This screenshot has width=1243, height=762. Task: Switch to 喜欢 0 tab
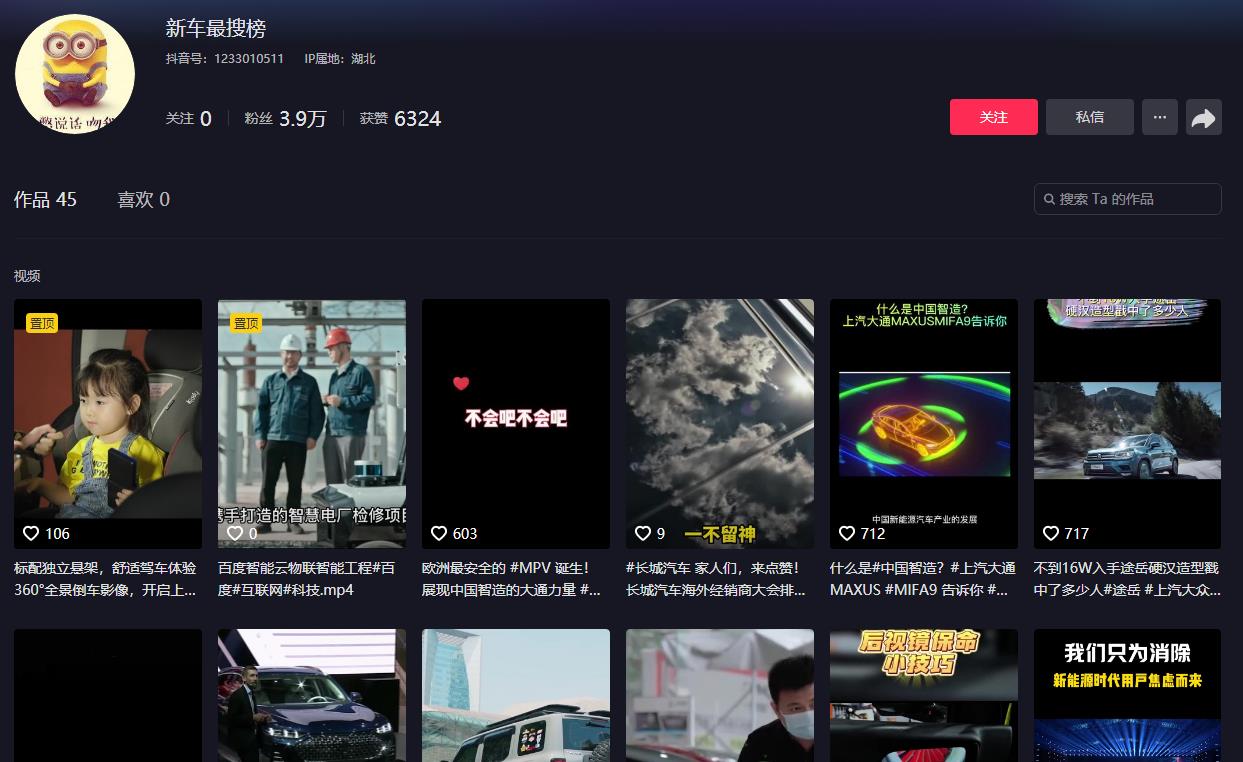tap(143, 199)
